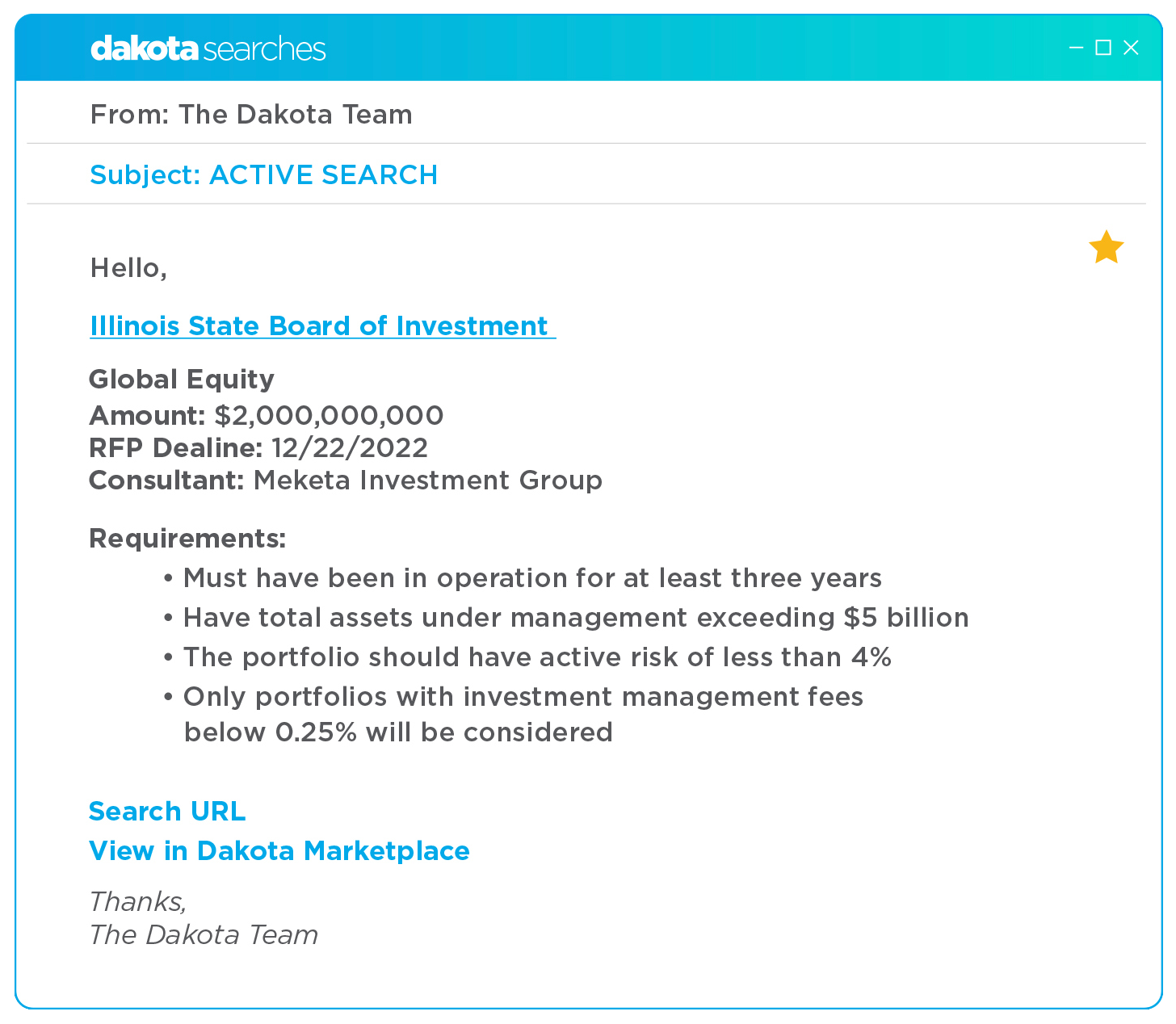This screenshot has width=1176, height=1024.
Task: Click the Requirements heading
Action: (x=187, y=538)
